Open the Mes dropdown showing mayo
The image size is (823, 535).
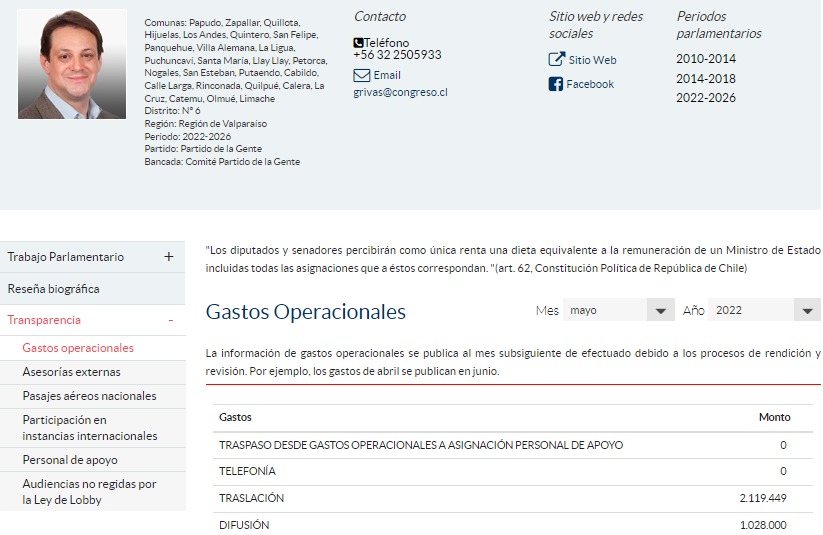pyautogui.click(x=618, y=311)
